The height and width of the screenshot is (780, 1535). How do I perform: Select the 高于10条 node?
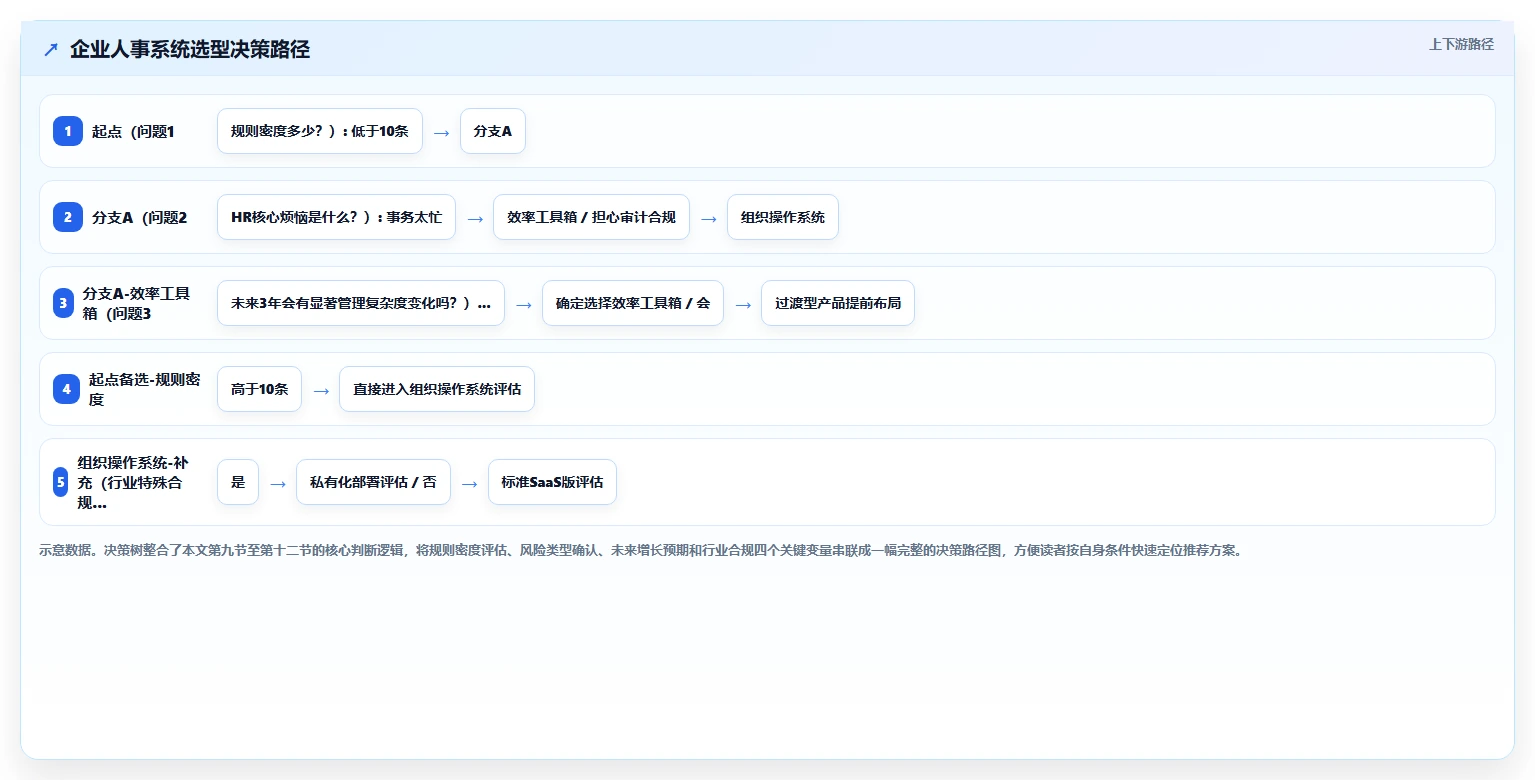tap(259, 389)
